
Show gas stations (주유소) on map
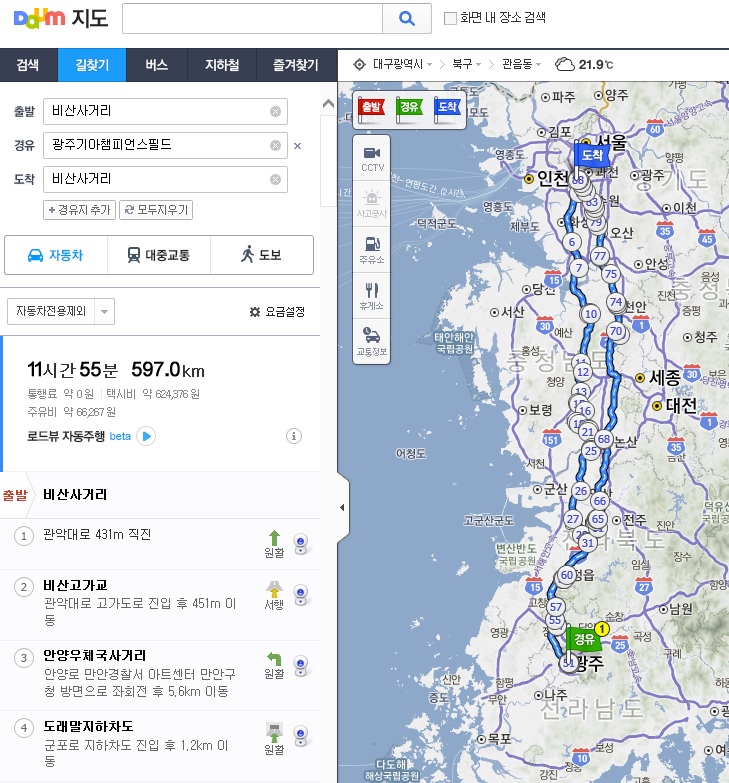[x=371, y=248]
